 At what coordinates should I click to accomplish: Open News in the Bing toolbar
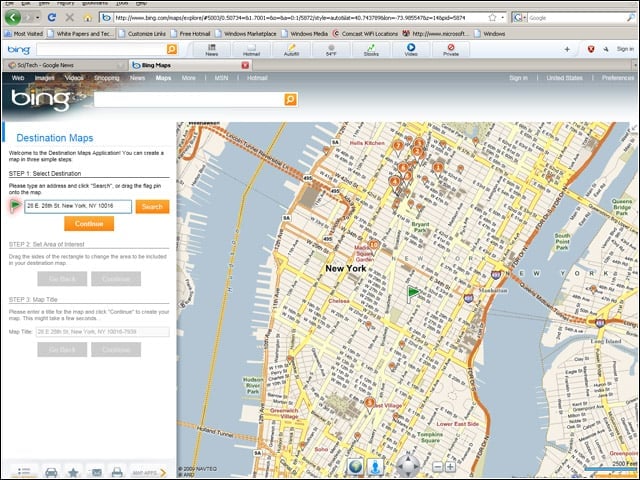click(211, 50)
